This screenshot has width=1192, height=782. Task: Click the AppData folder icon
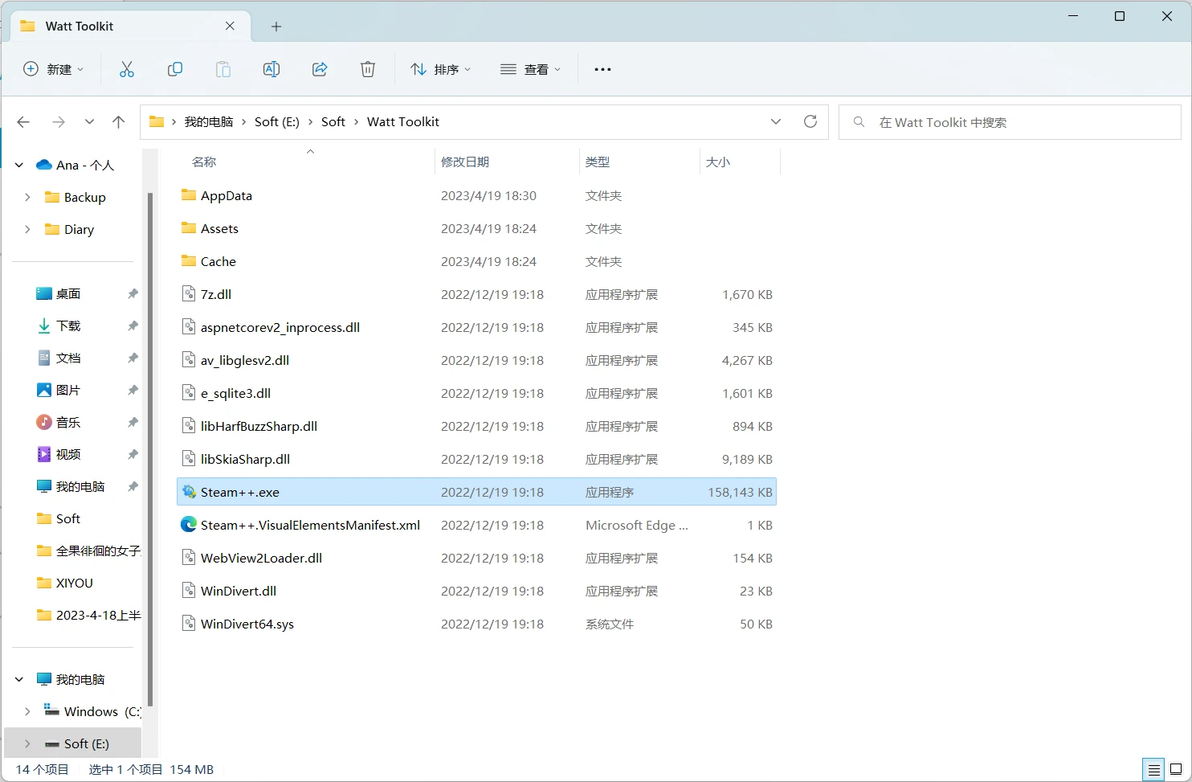coord(189,195)
